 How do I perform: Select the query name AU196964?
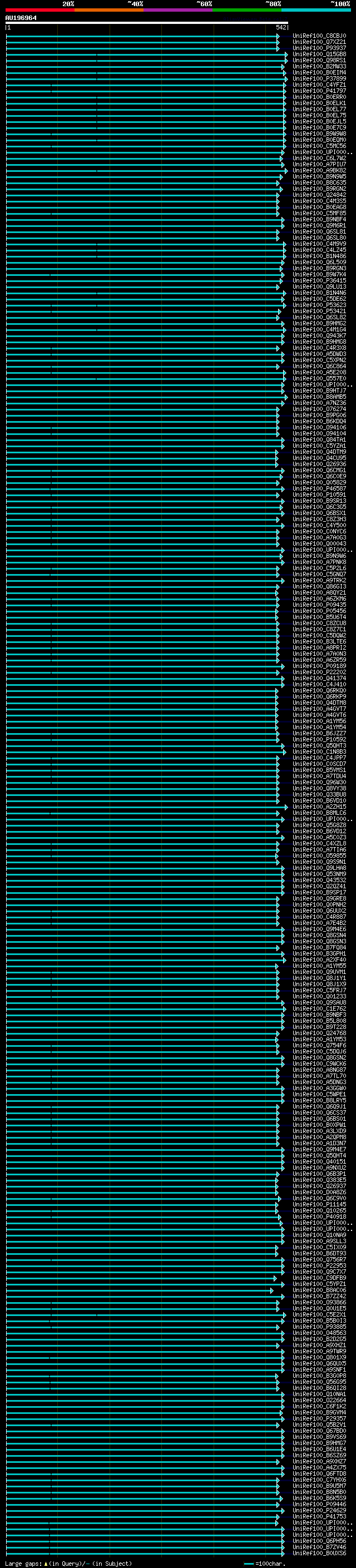pyautogui.click(x=21, y=18)
